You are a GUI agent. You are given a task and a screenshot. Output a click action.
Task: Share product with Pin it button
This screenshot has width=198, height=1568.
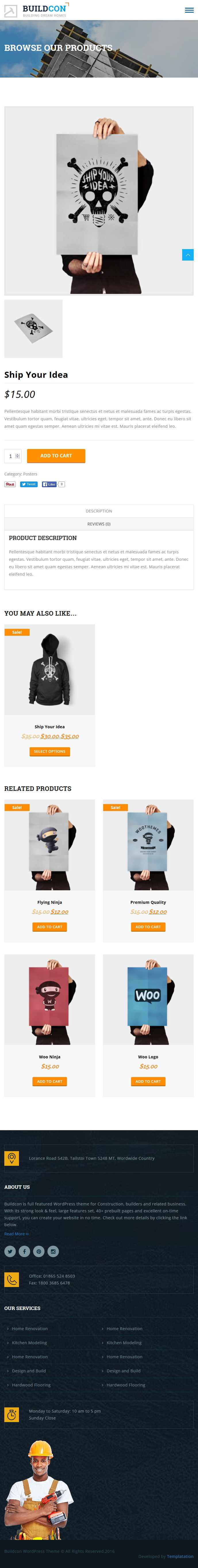click(x=10, y=485)
